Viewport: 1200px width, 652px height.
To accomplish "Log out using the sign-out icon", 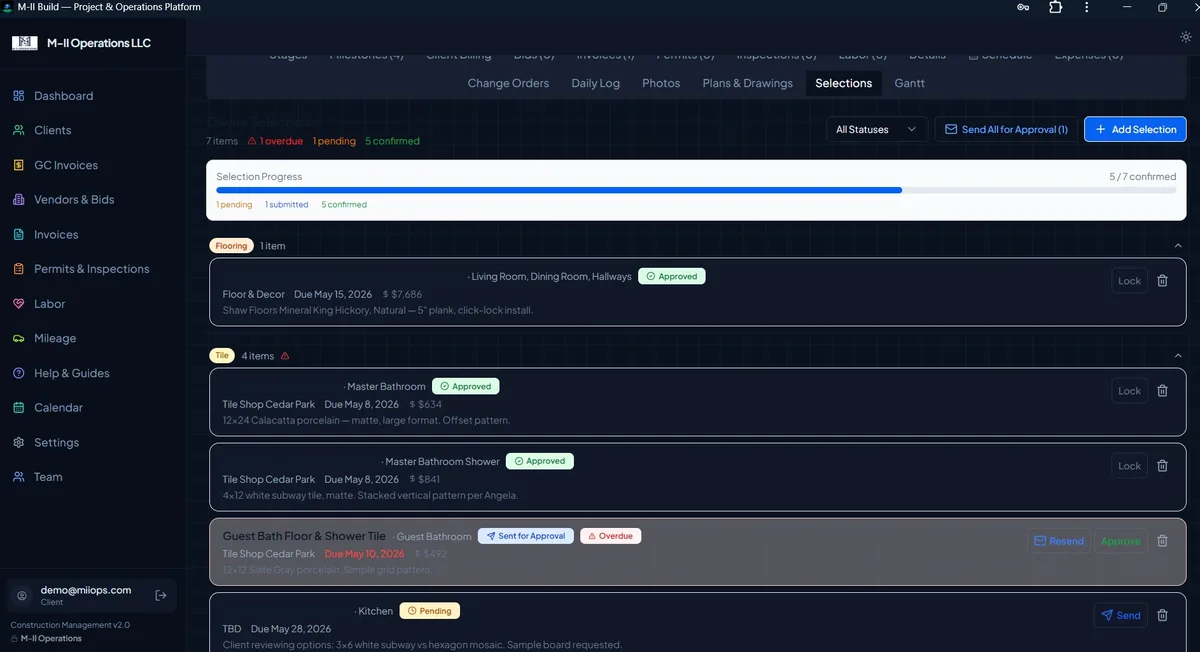I will click(161, 595).
